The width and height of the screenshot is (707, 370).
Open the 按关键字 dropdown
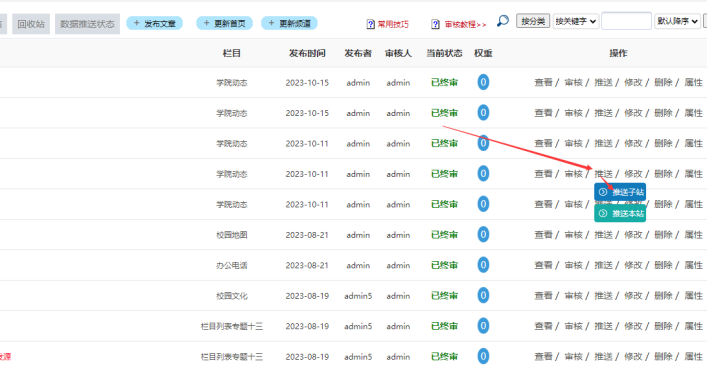576,21
